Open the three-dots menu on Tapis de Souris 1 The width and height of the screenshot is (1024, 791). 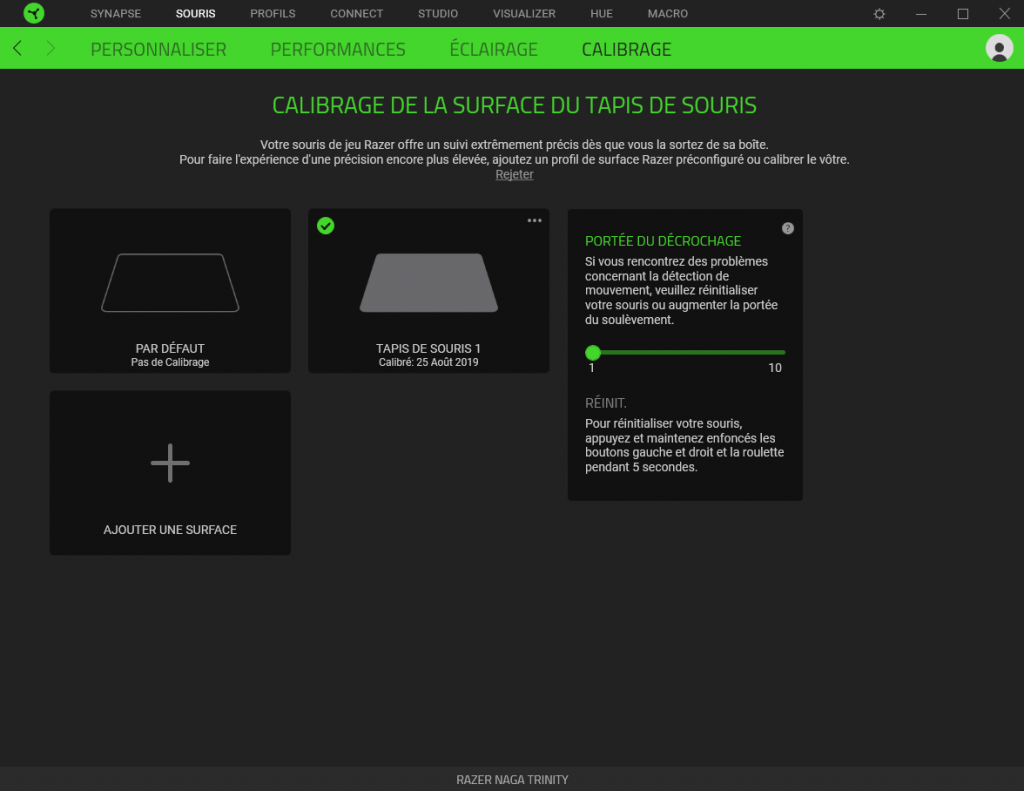pyautogui.click(x=534, y=221)
